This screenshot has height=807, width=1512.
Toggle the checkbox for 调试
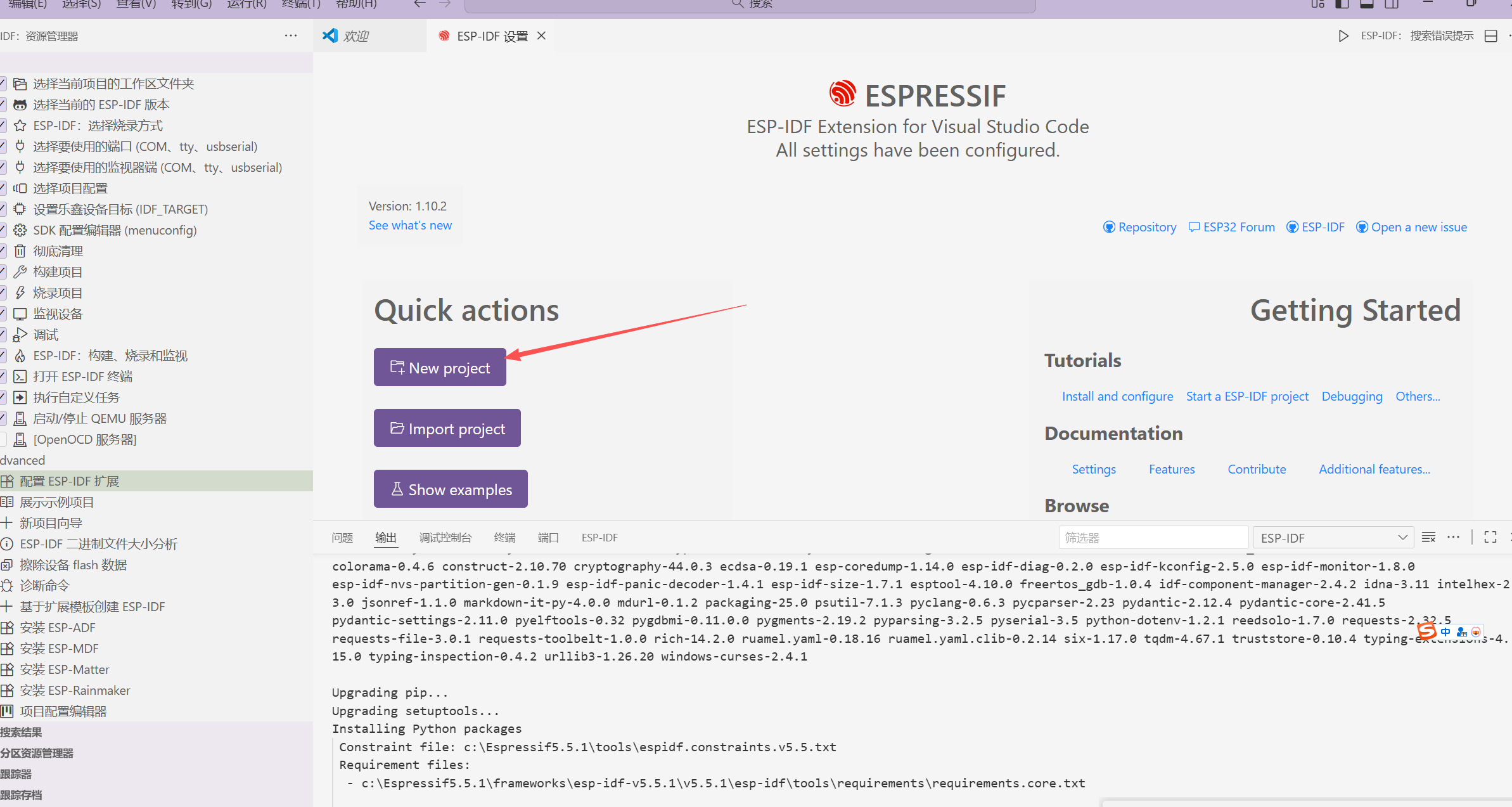click(3, 335)
